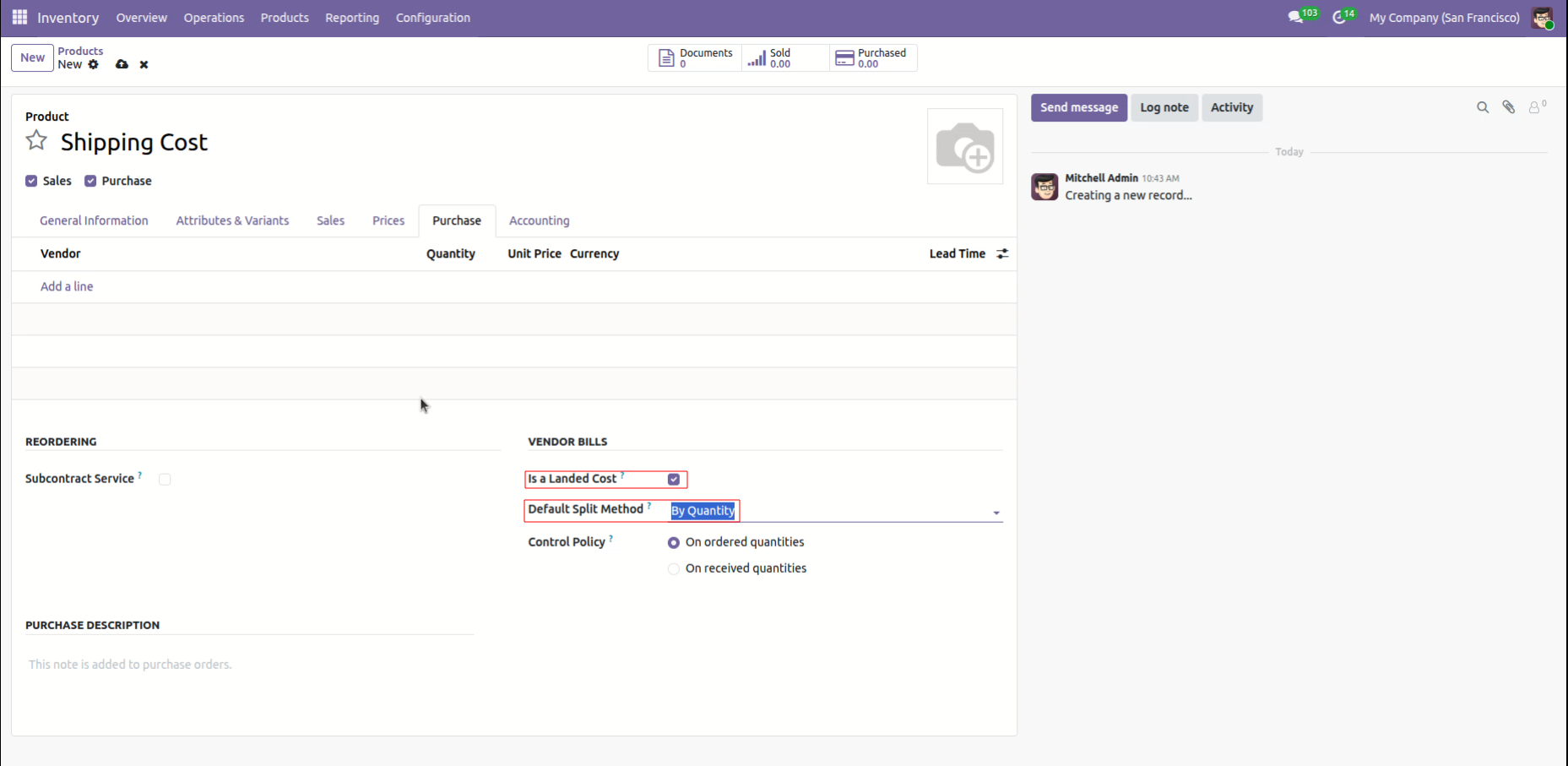This screenshot has height=766, width=1568.
Task: Discard changes with the X icon
Action: pos(144,64)
